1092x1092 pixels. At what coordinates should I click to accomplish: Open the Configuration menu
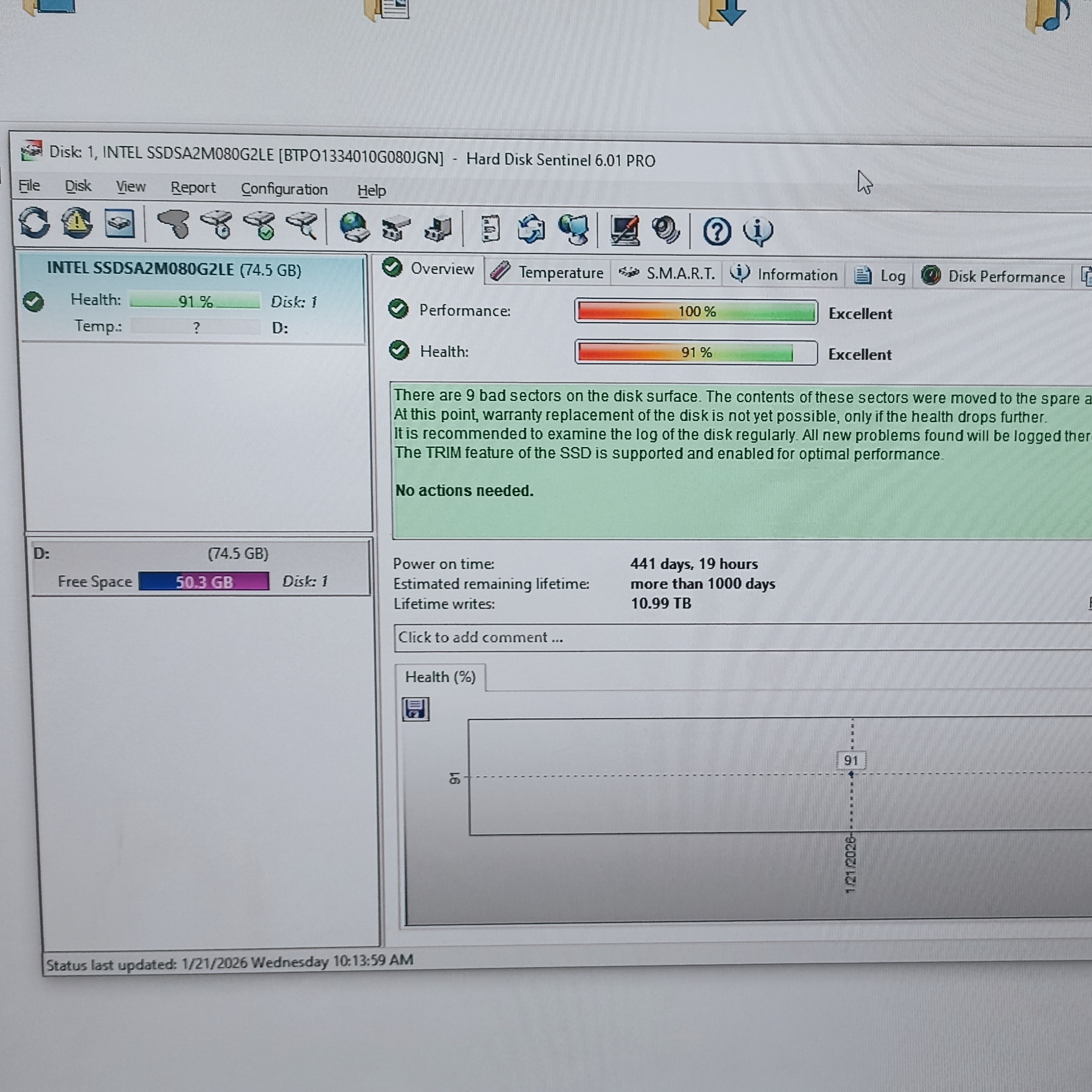pyautogui.click(x=284, y=189)
